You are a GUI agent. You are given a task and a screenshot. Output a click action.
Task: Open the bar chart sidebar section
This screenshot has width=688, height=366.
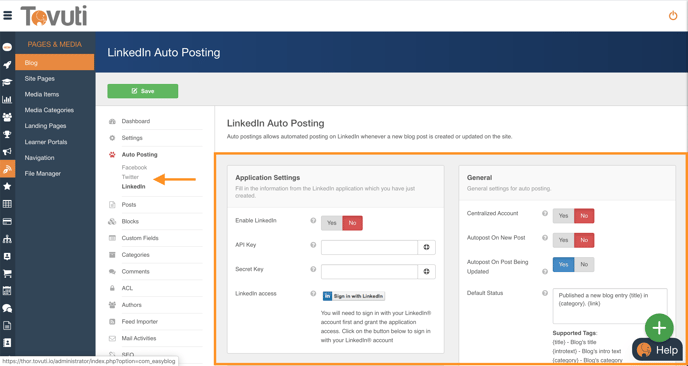click(7, 100)
